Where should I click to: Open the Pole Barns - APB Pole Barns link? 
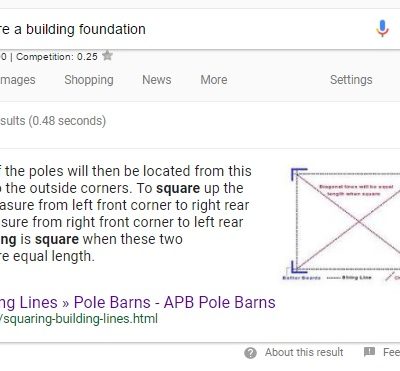(x=175, y=302)
